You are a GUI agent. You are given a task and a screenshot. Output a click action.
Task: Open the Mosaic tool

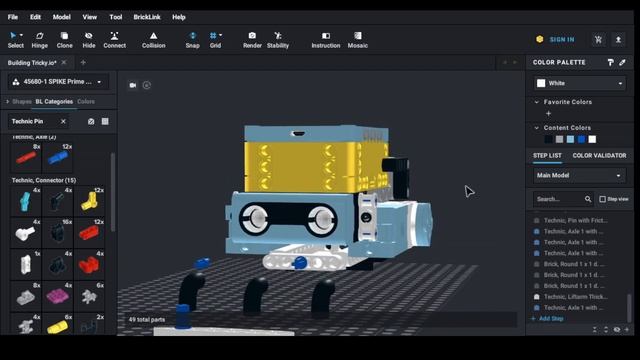[358, 40]
